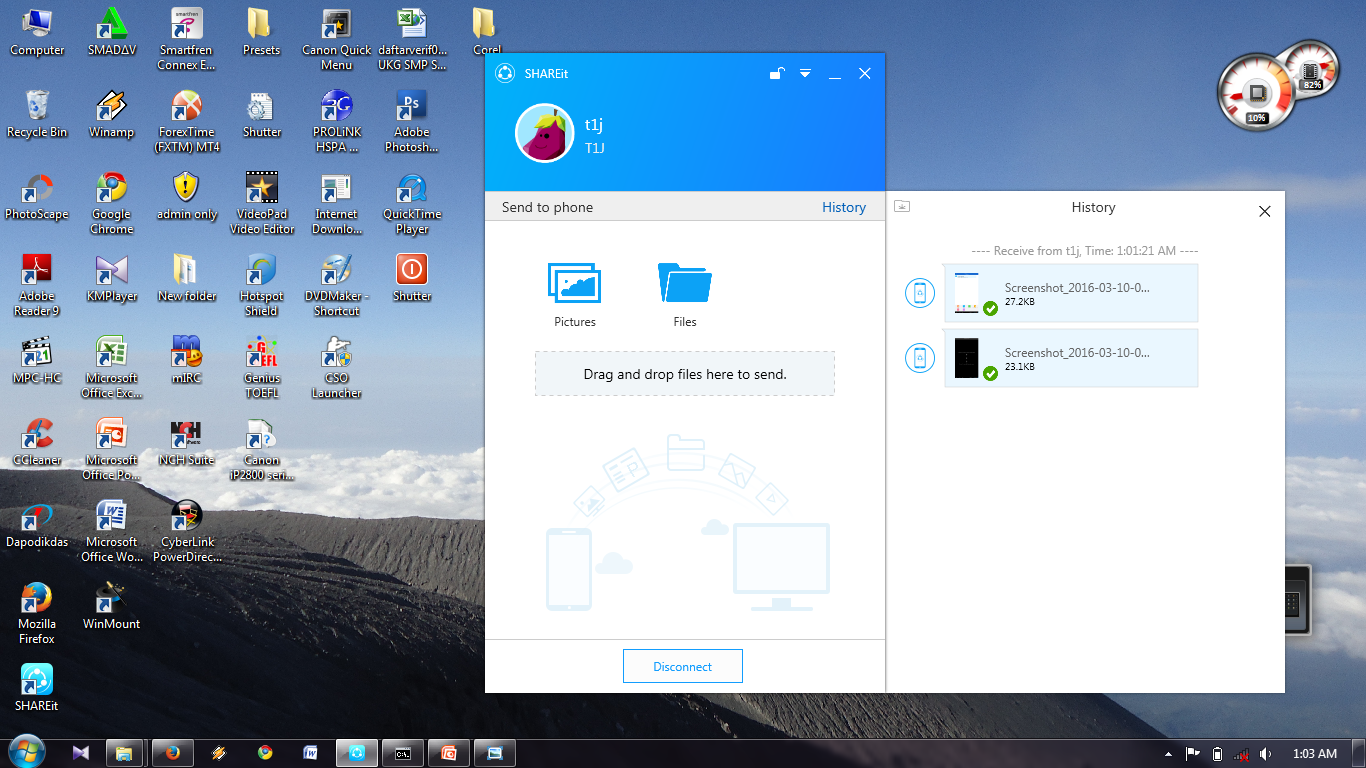Click the network signal tray icon
Screen dimensions: 1366x768
pos(1241,754)
